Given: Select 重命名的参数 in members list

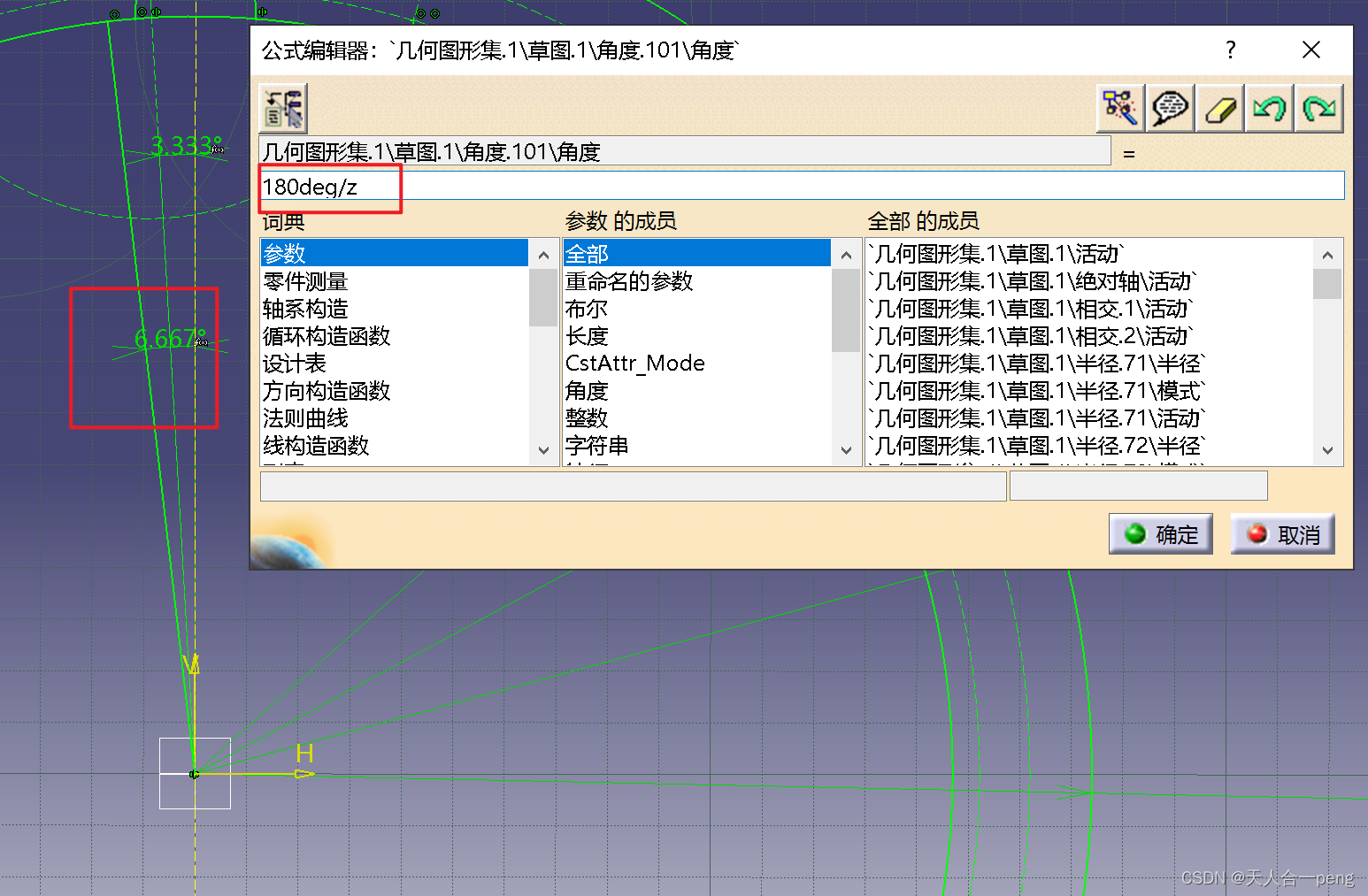Looking at the screenshot, I should 629,281.
